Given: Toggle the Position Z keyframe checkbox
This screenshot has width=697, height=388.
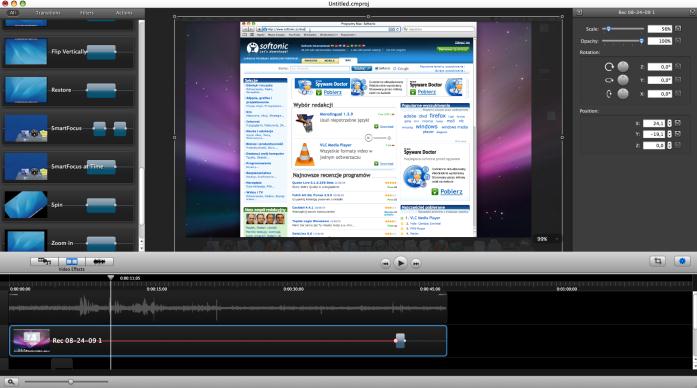Looking at the screenshot, I should click(678, 145).
